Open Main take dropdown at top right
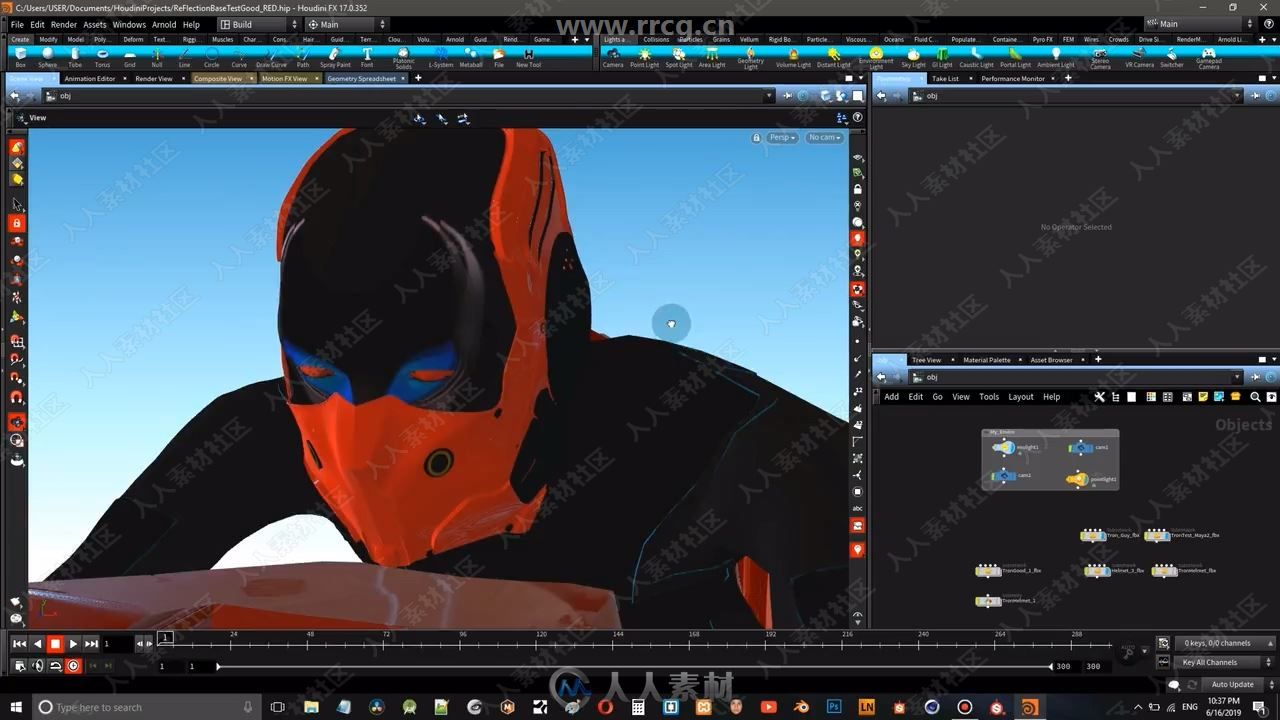Viewport: 1280px width, 720px height. [x=1199, y=24]
